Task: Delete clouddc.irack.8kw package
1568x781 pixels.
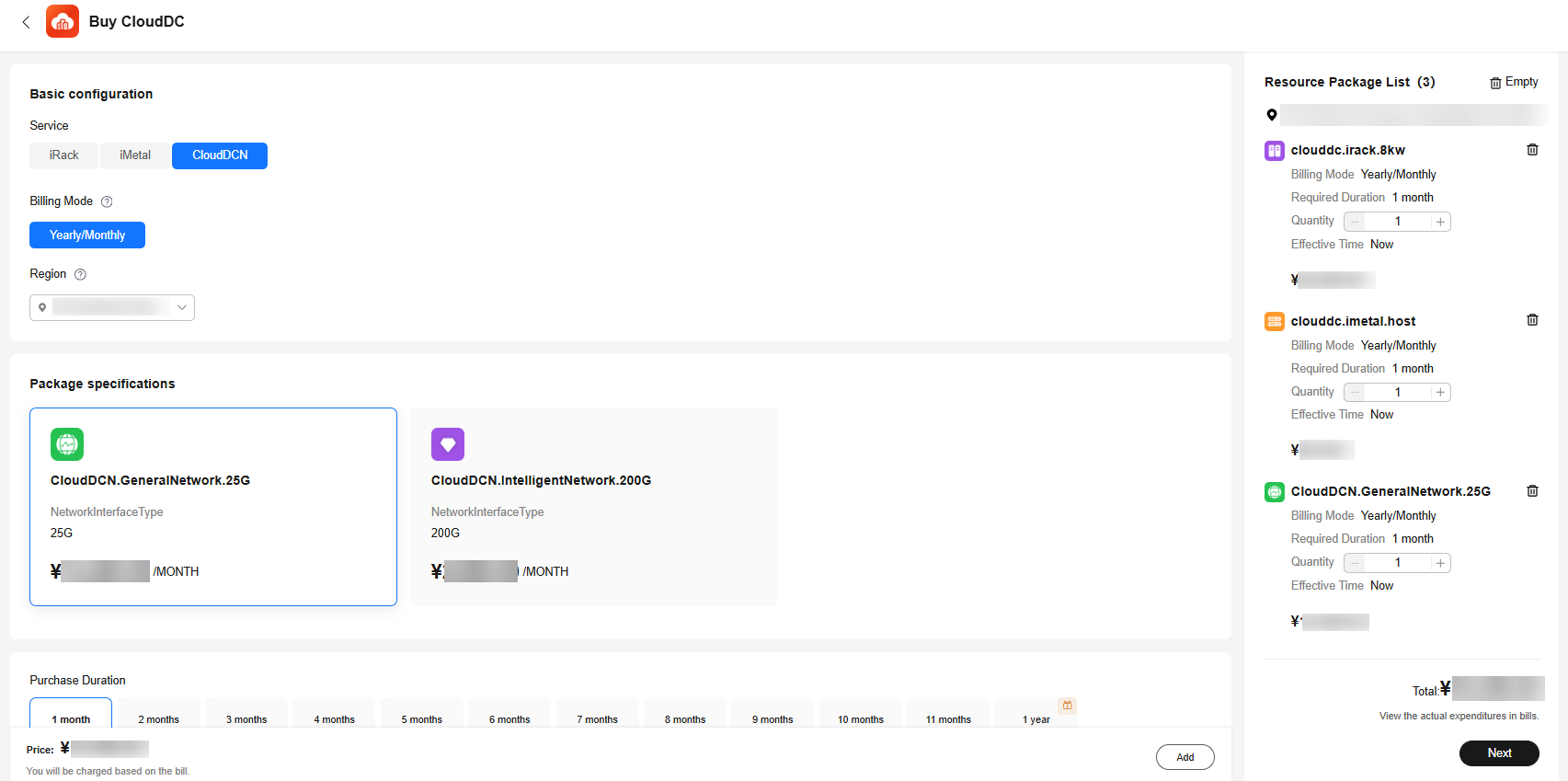Action: pyautogui.click(x=1532, y=149)
